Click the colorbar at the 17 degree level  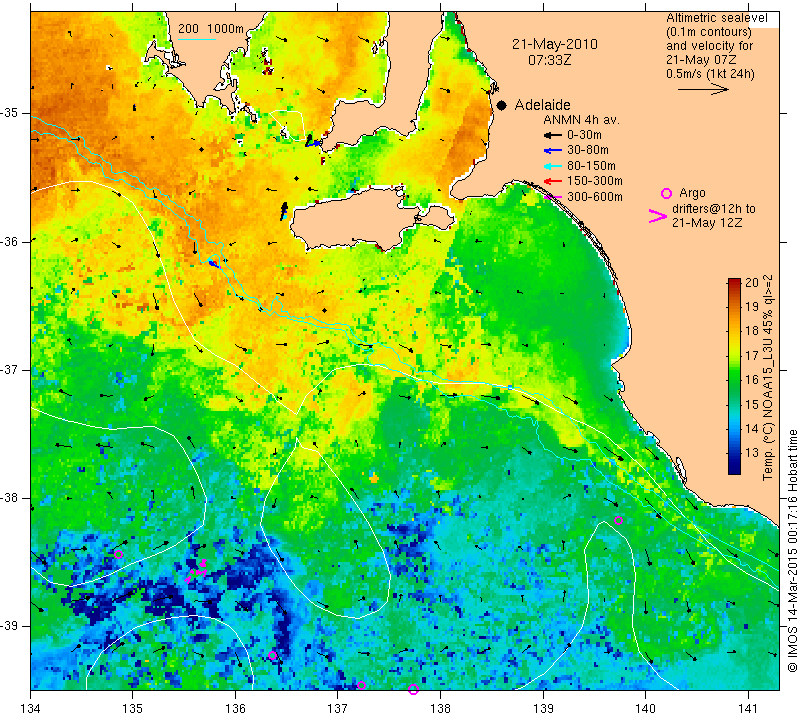734,355
